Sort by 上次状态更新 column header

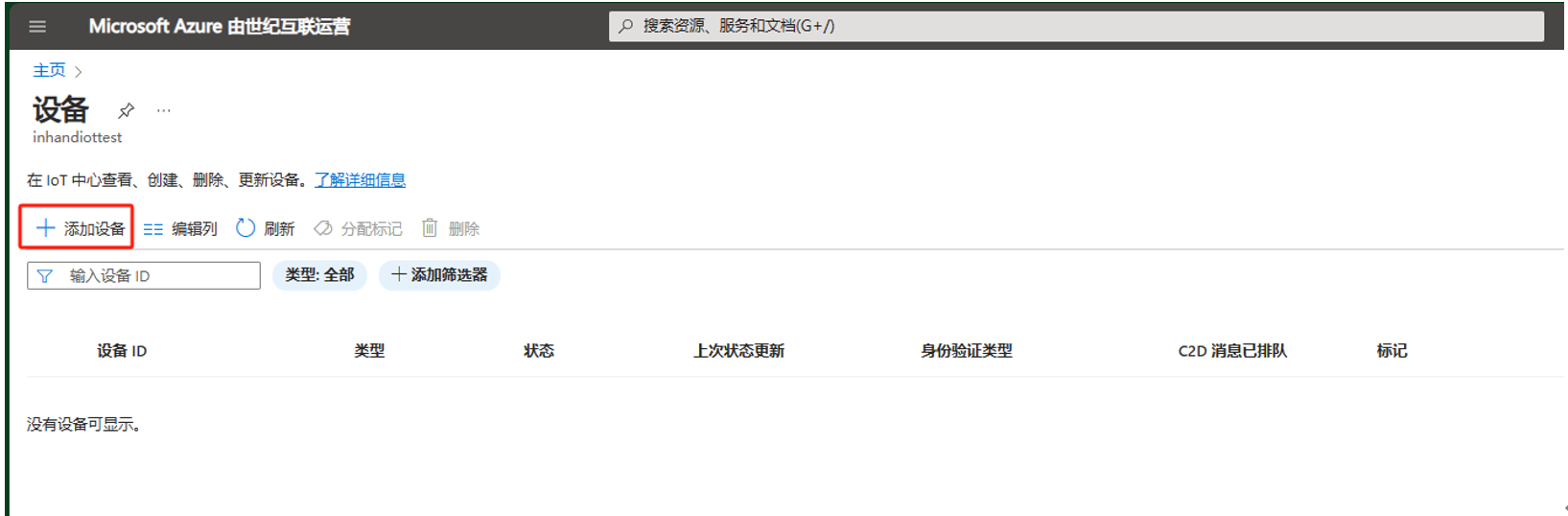(x=738, y=351)
